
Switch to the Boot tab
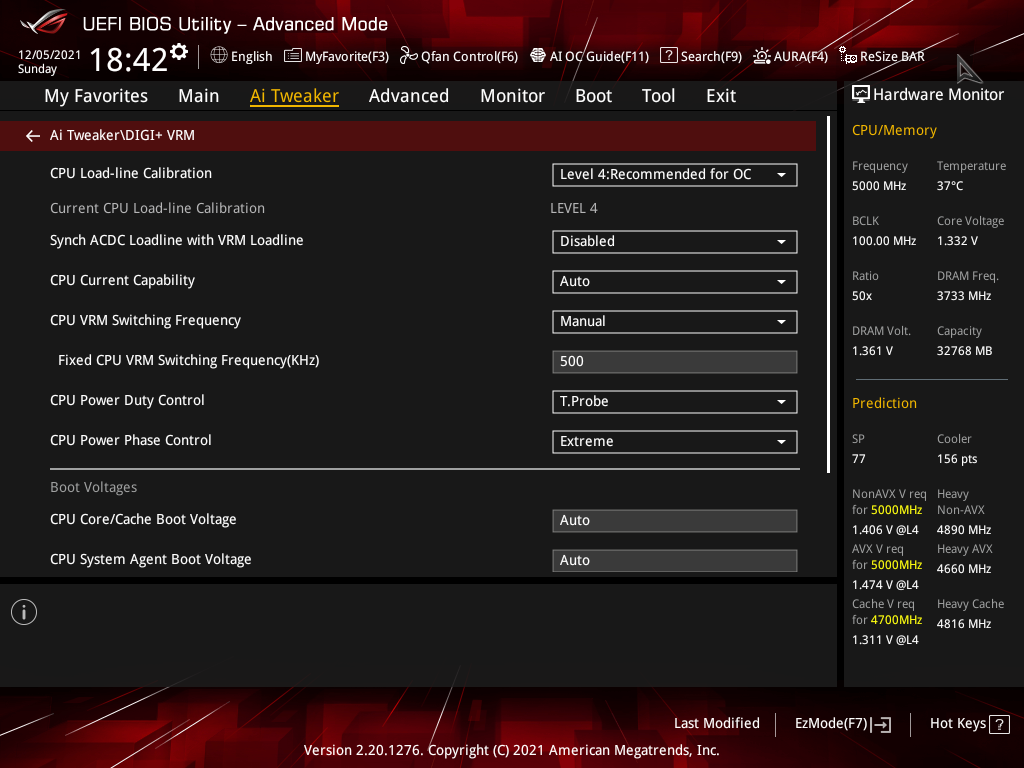(x=594, y=96)
